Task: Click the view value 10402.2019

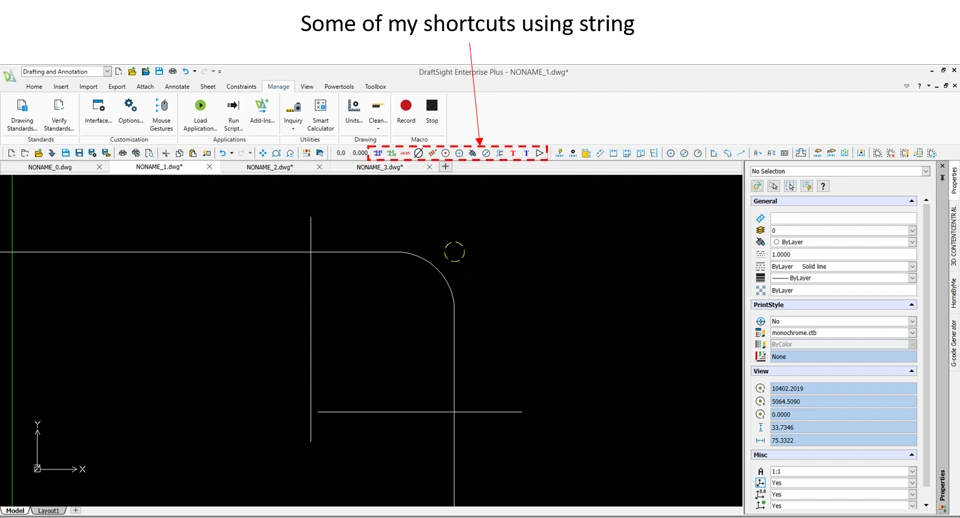Action: click(843, 388)
